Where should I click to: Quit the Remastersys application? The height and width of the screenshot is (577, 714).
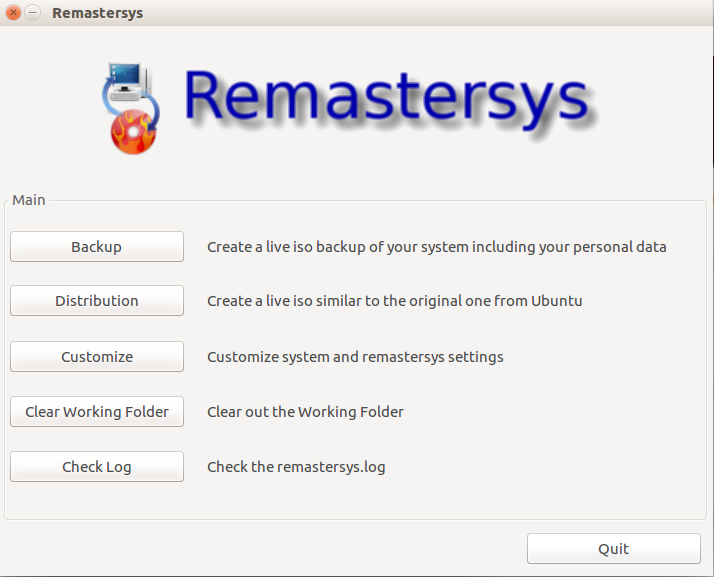(614, 549)
